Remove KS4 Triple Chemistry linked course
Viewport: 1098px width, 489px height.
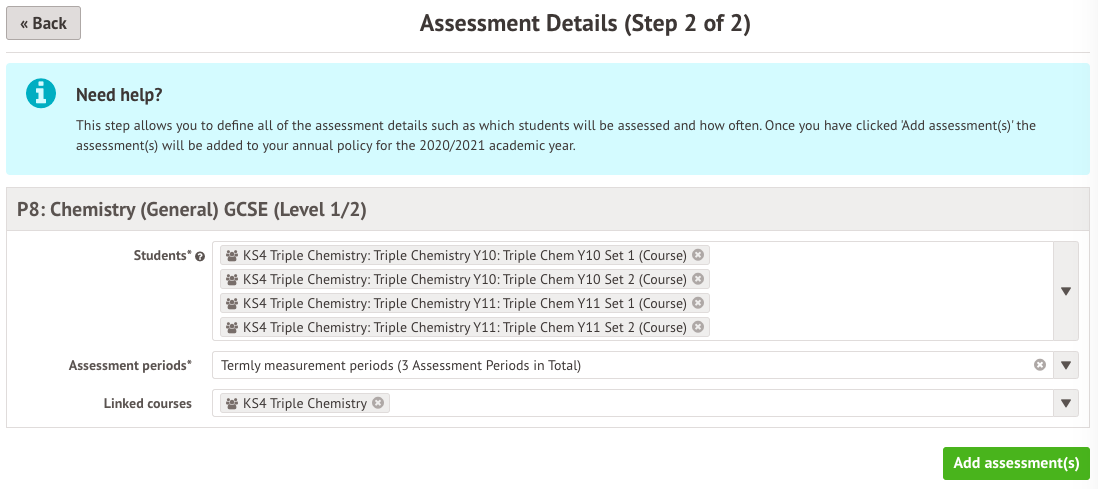pos(378,403)
